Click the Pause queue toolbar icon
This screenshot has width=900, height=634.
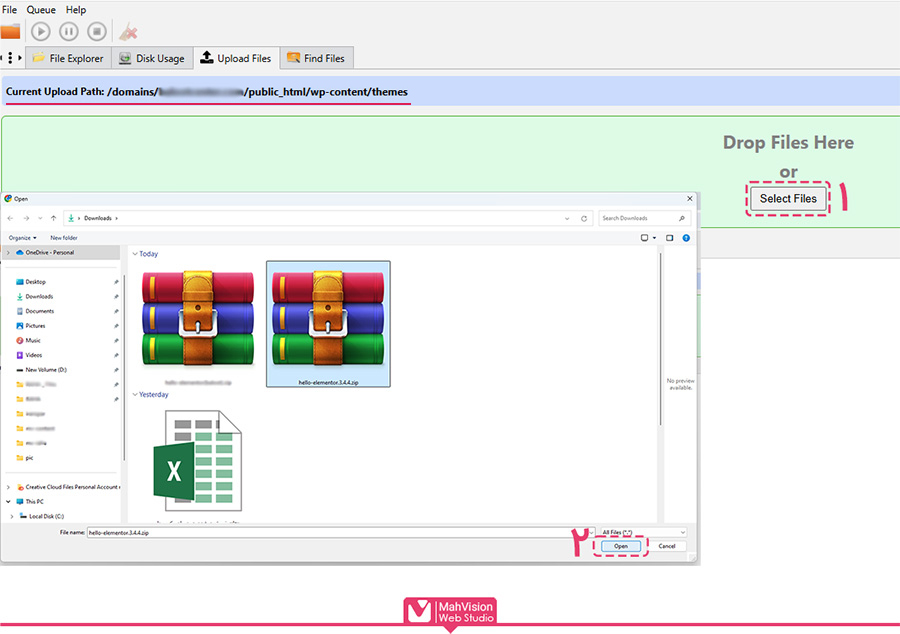(69, 32)
